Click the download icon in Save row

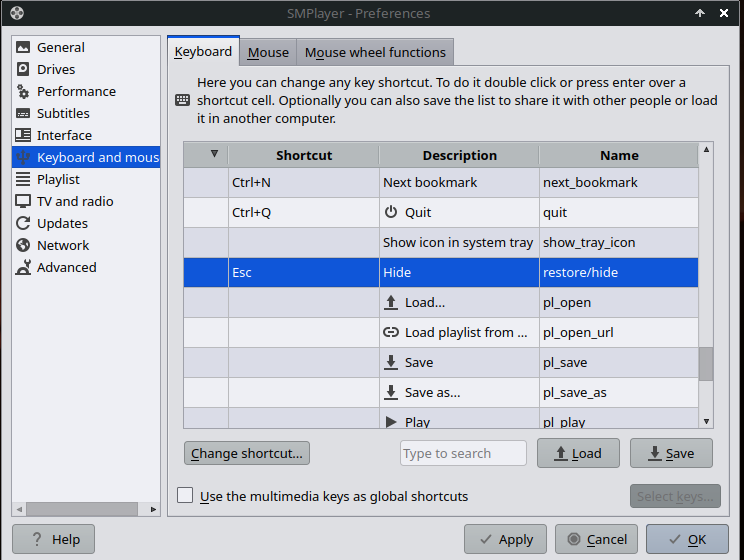pyautogui.click(x=391, y=362)
